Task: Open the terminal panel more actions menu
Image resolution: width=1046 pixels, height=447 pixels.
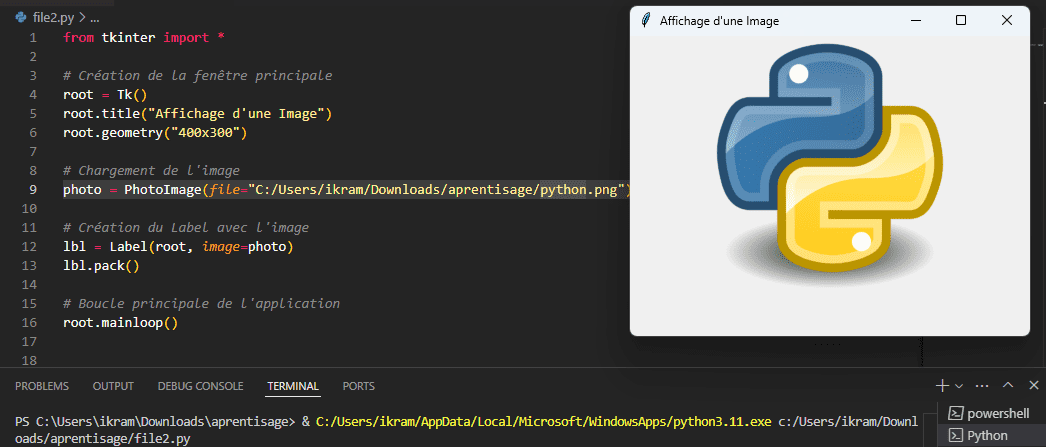Action: tap(982, 386)
